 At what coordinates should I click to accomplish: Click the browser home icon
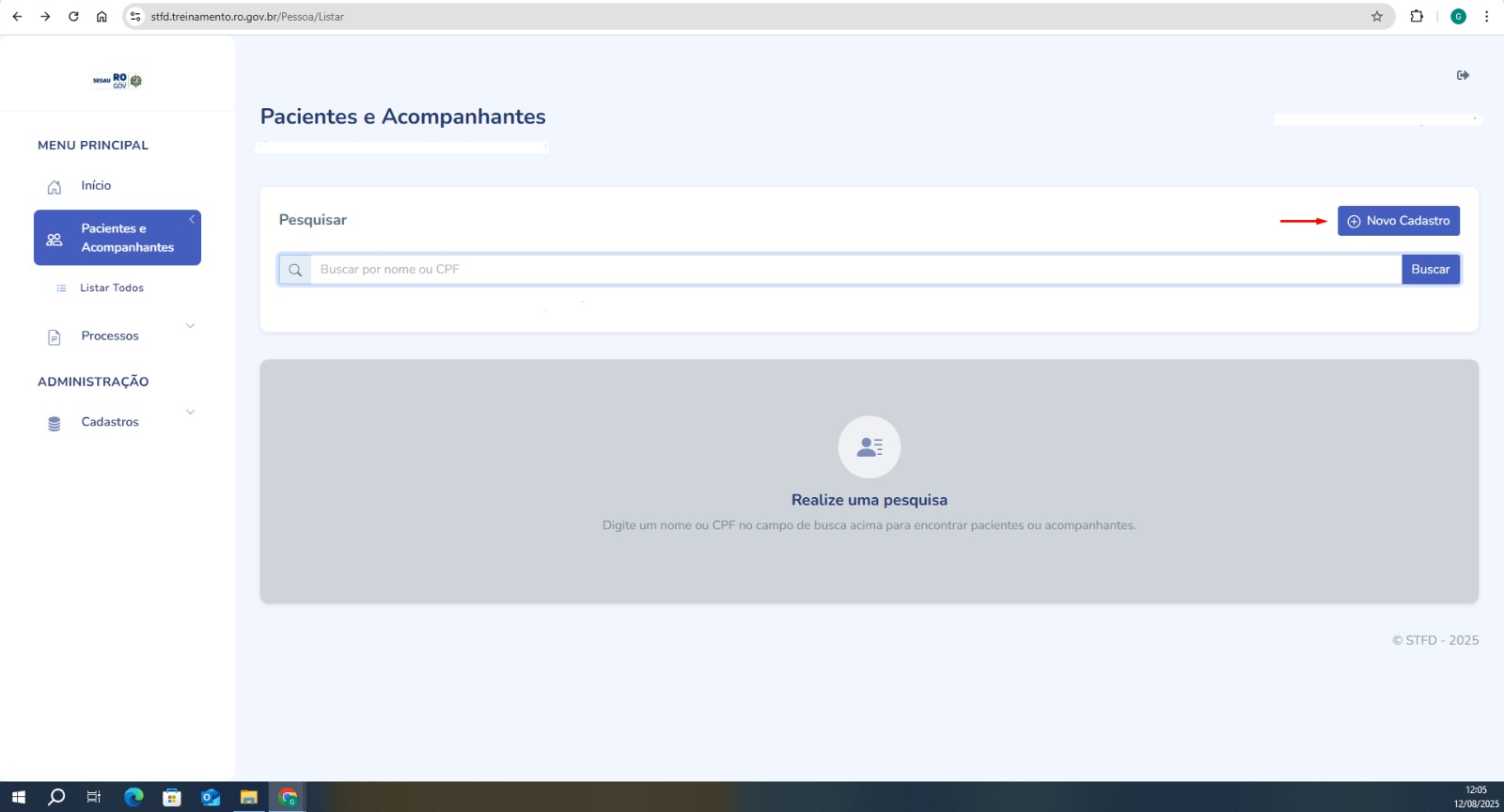pyautogui.click(x=102, y=16)
